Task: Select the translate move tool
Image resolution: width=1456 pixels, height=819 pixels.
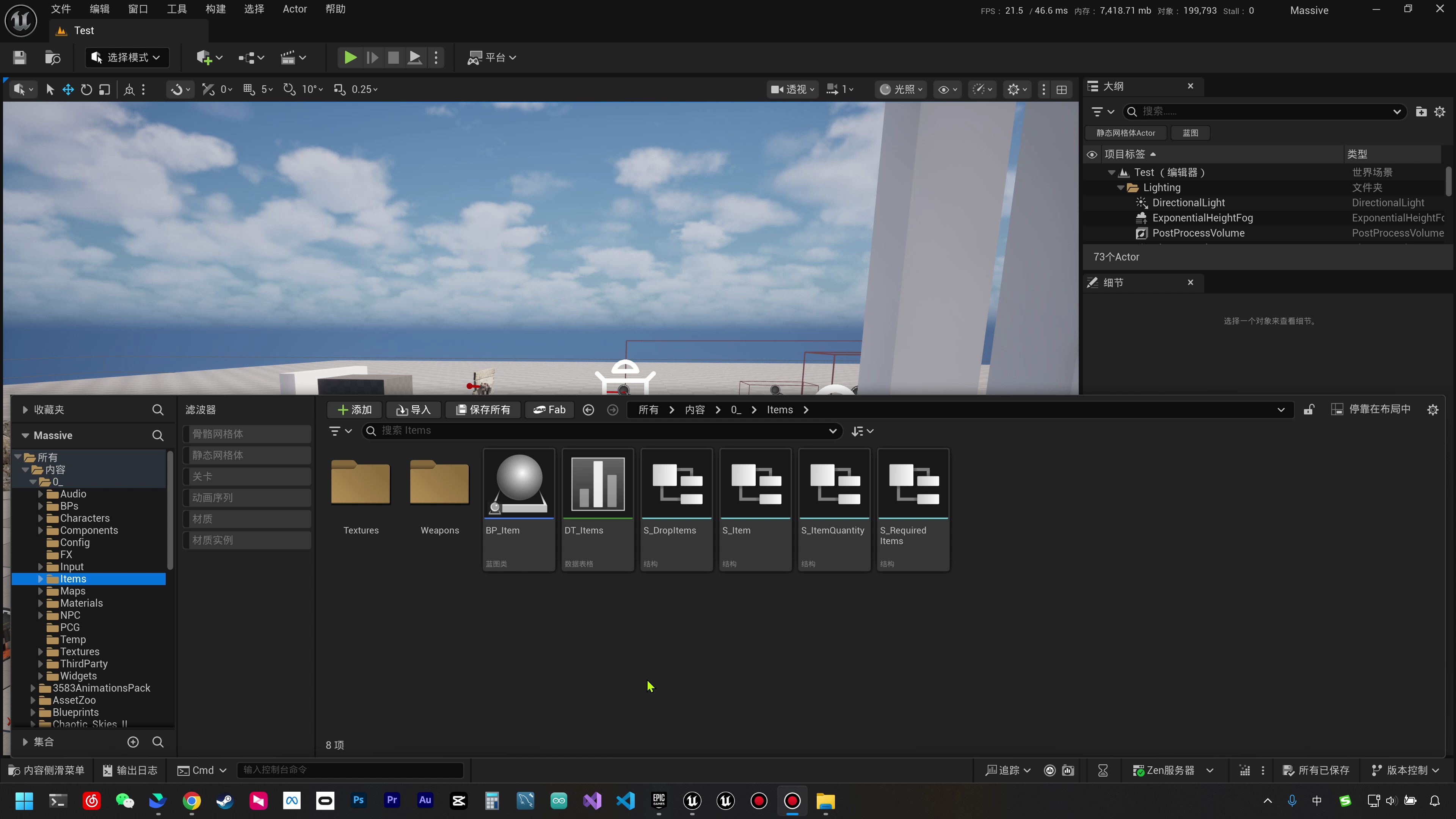Action: coord(68,89)
